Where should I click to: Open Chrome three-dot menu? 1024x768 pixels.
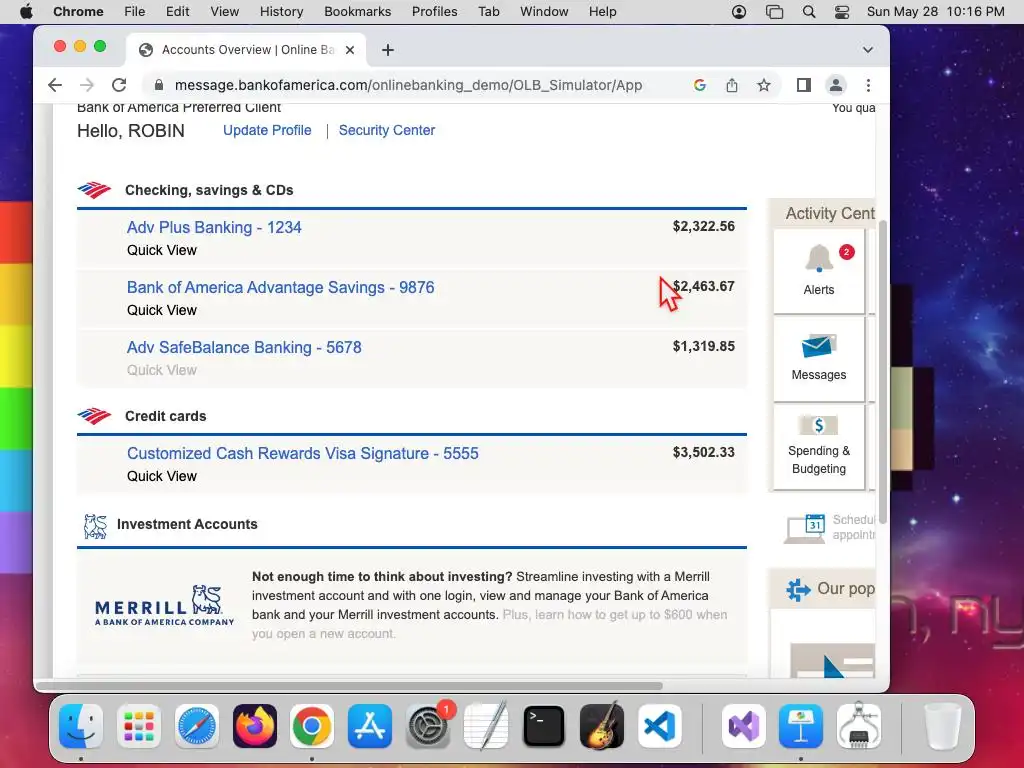(x=868, y=85)
